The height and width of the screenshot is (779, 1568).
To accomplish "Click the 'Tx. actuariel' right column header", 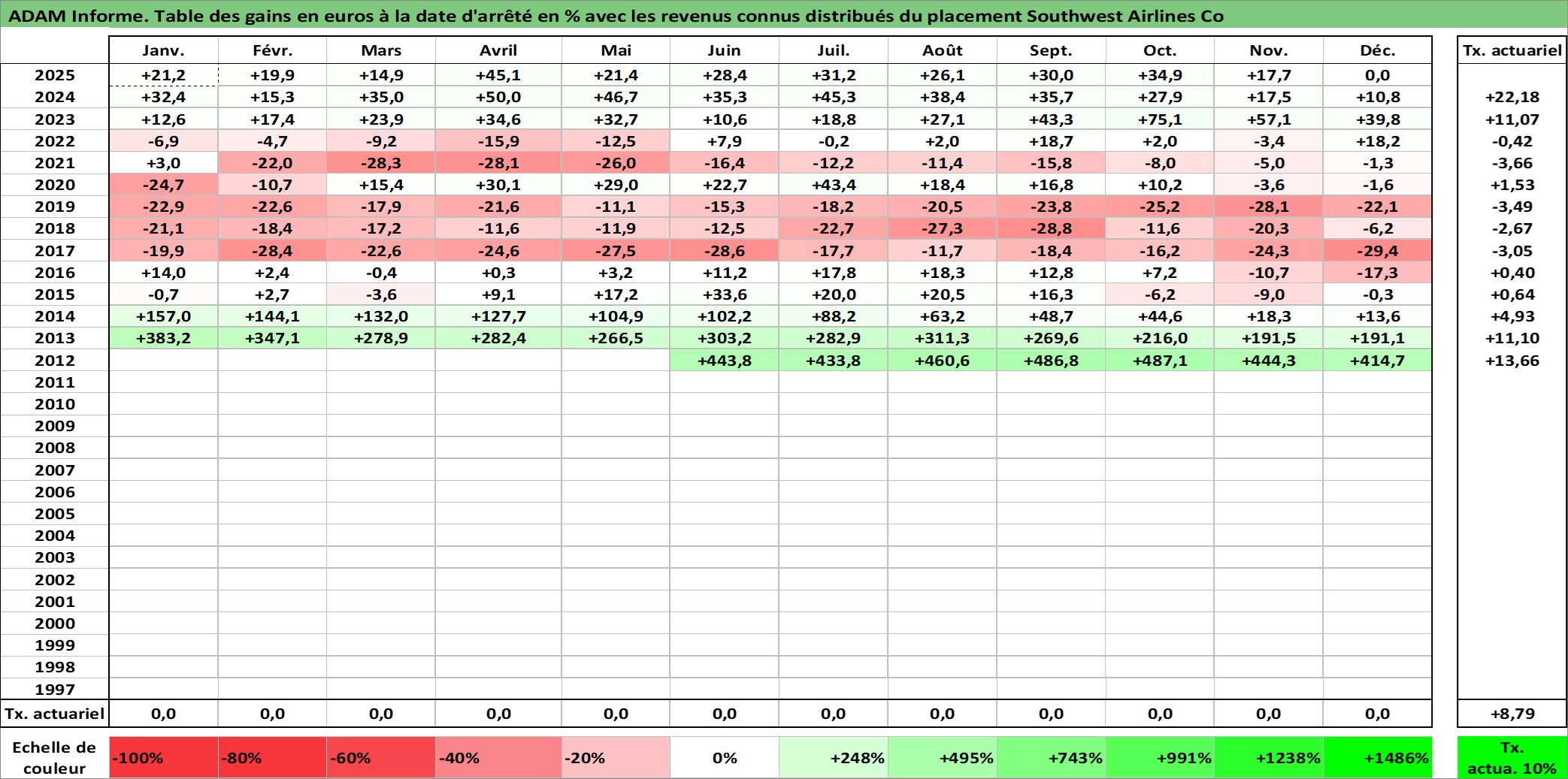I will pyautogui.click(x=1512, y=50).
